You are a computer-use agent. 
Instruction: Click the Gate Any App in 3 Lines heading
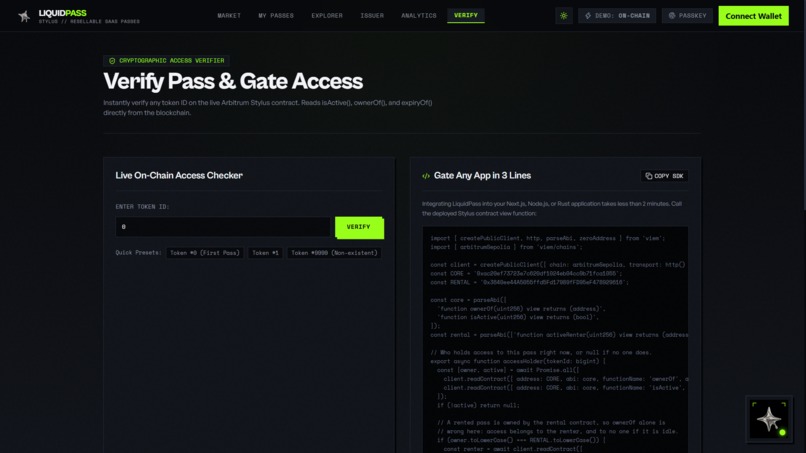482,176
